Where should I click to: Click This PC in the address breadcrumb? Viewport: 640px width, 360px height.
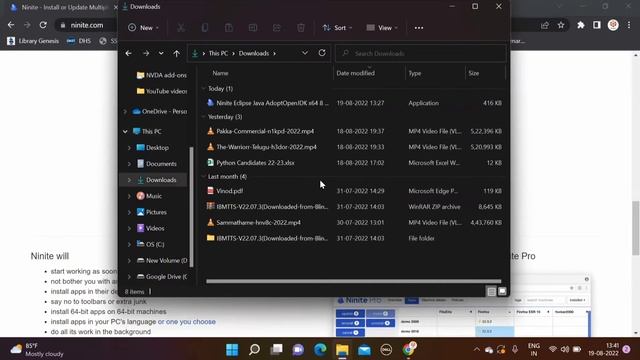coord(218,53)
